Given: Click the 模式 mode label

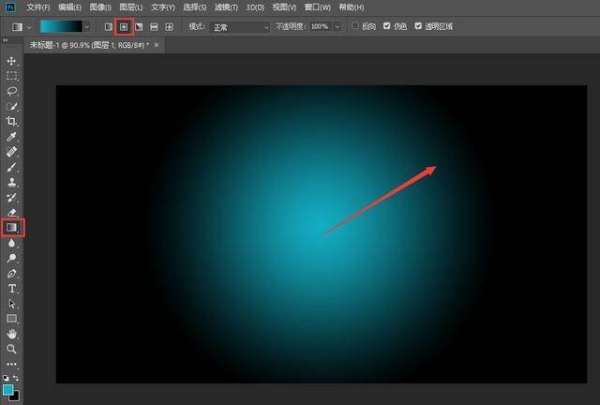Looking at the screenshot, I should [x=197, y=27].
